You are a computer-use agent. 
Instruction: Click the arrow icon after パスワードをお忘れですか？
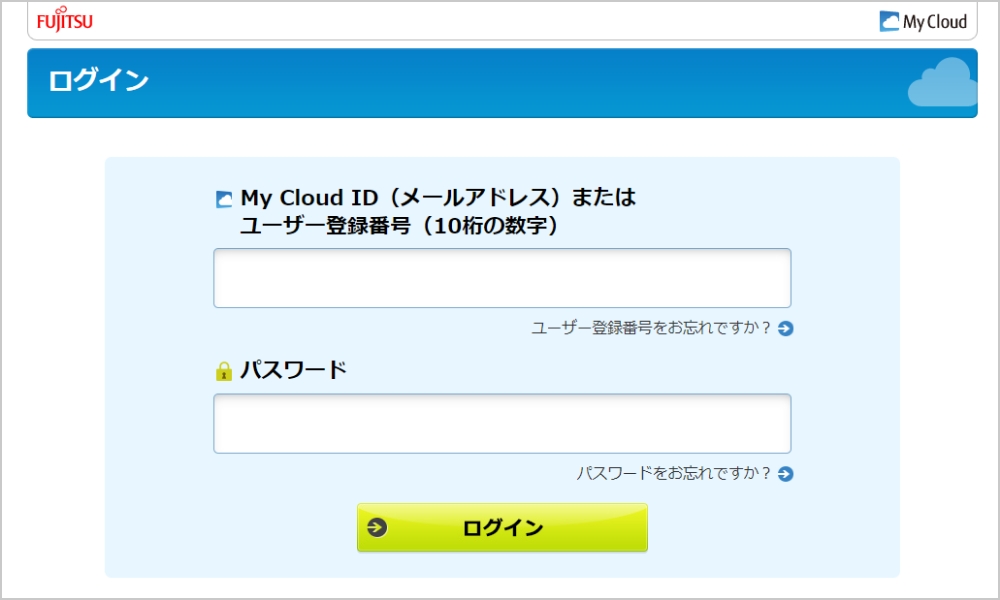785,473
